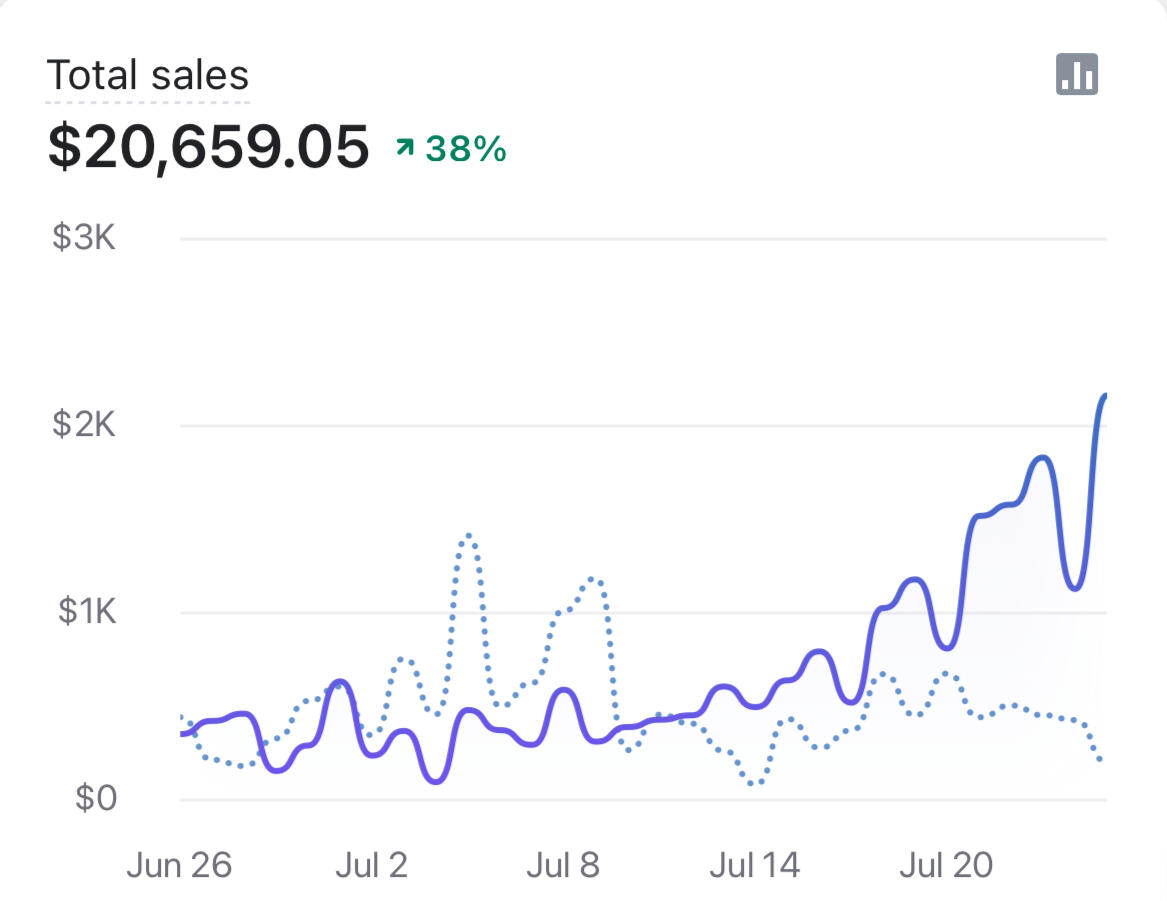Click the dotted line's tallest peak
1167x901 pixels.
[x=467, y=537]
